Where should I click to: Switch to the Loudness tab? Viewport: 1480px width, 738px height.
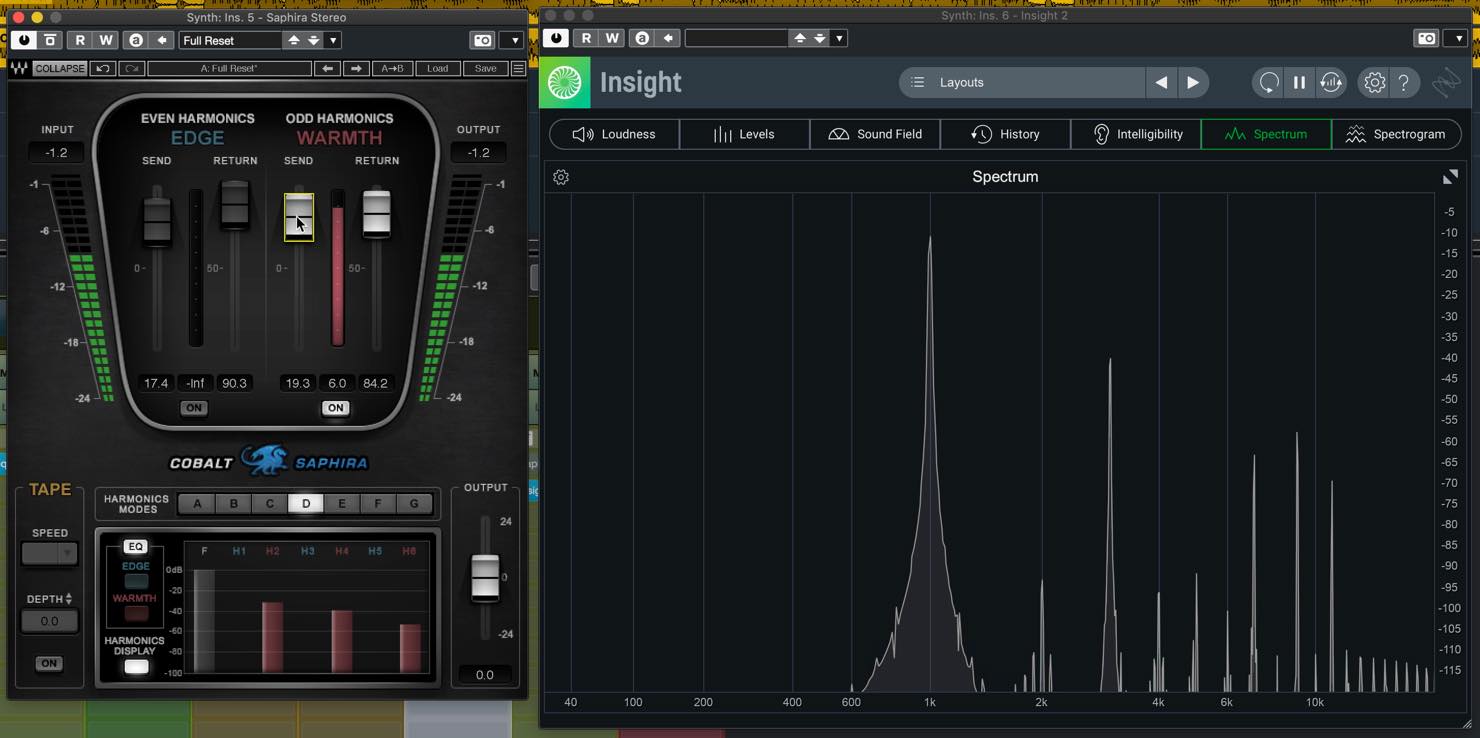point(614,134)
